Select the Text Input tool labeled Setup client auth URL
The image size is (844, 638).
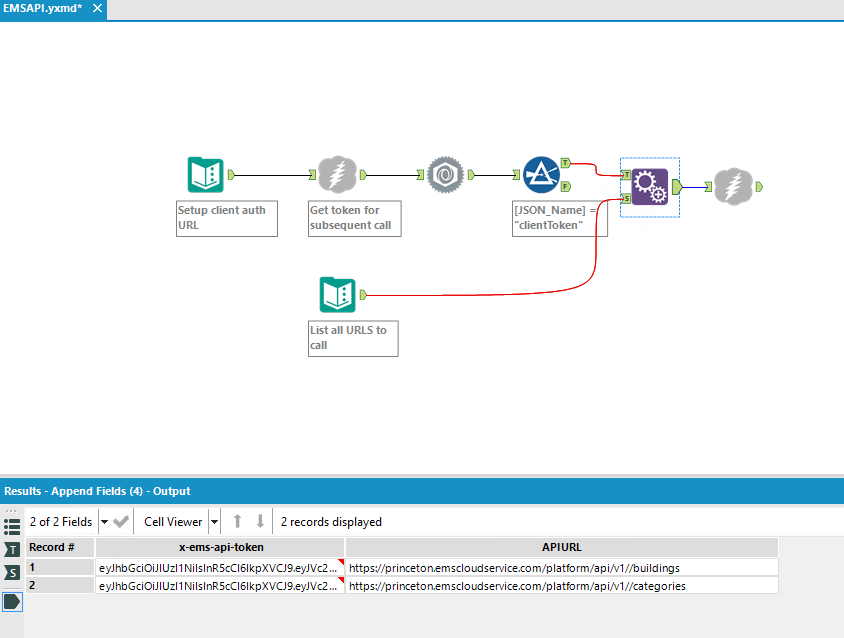click(205, 174)
